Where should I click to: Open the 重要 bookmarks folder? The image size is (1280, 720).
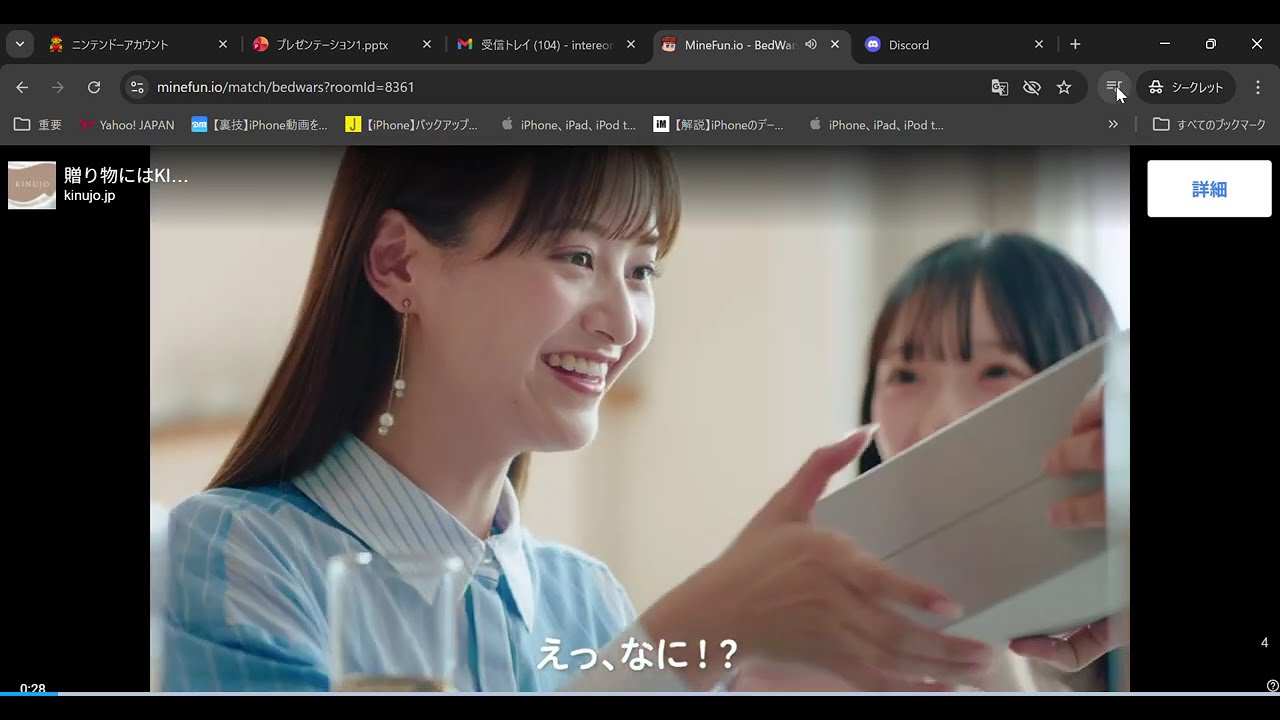click(38, 125)
